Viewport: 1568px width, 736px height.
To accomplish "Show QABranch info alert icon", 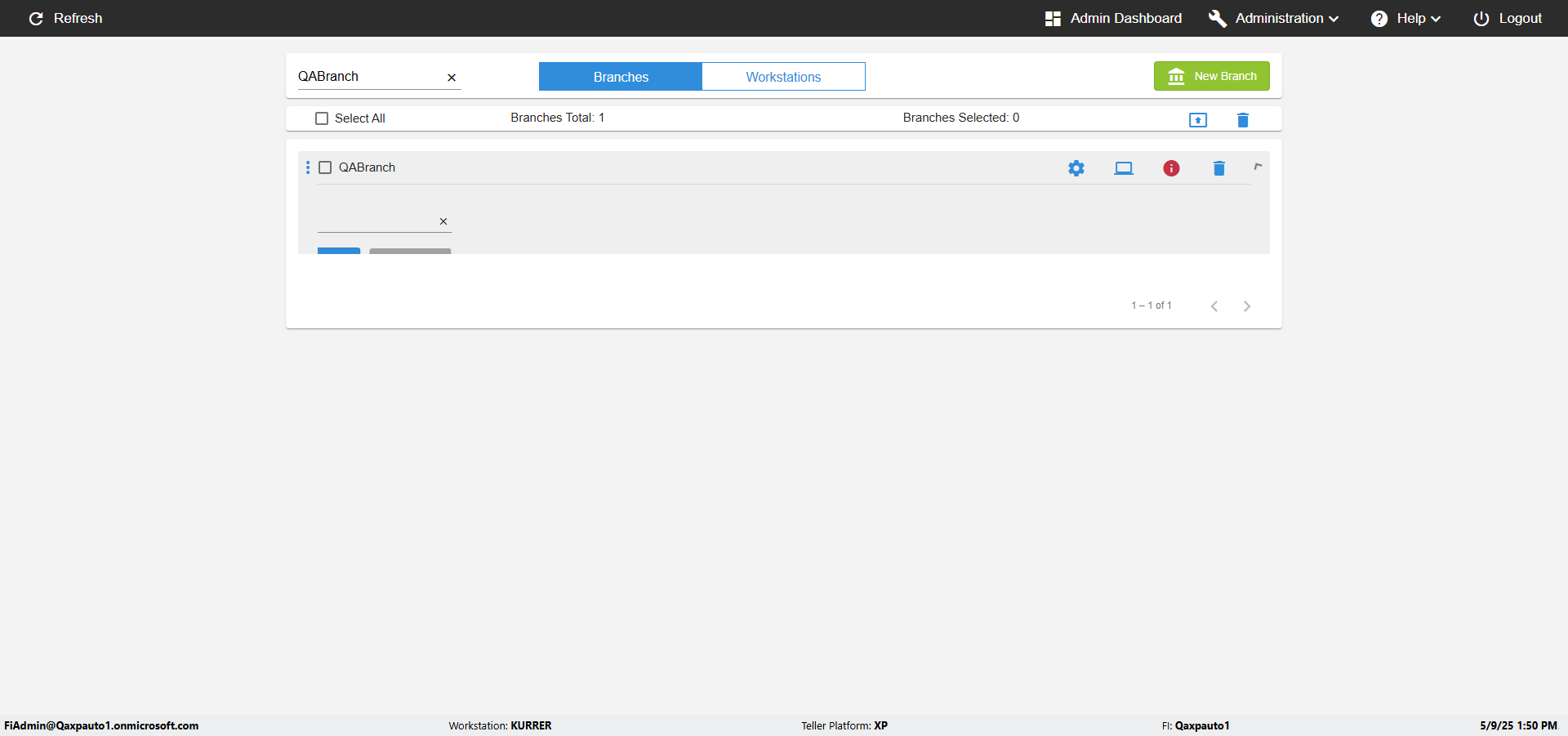I will coord(1171,168).
